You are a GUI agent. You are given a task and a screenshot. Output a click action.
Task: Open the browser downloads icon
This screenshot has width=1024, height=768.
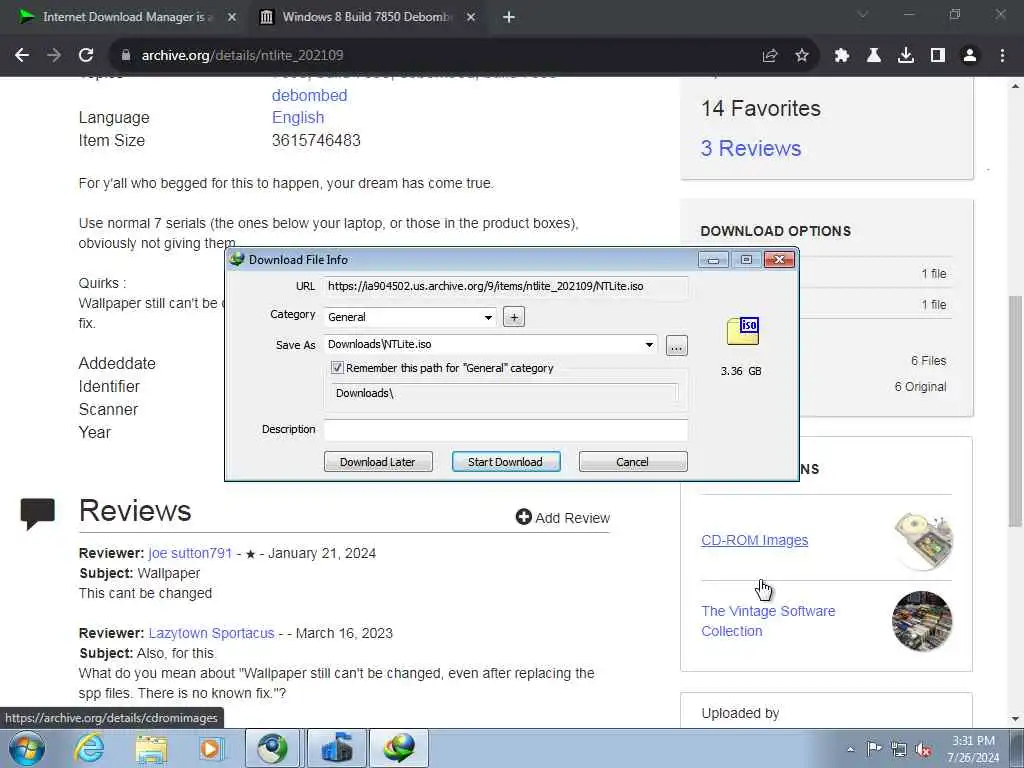coord(906,56)
